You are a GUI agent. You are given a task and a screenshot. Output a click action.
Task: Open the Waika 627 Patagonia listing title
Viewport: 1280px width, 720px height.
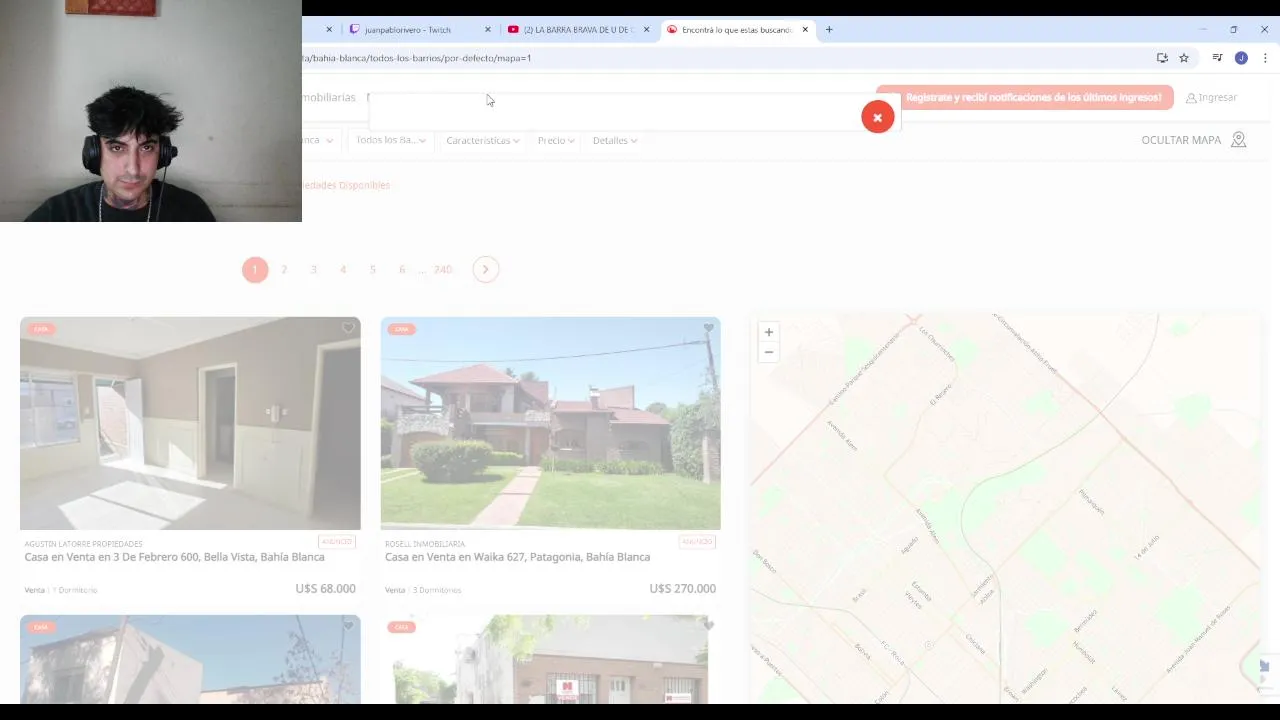[x=517, y=557]
